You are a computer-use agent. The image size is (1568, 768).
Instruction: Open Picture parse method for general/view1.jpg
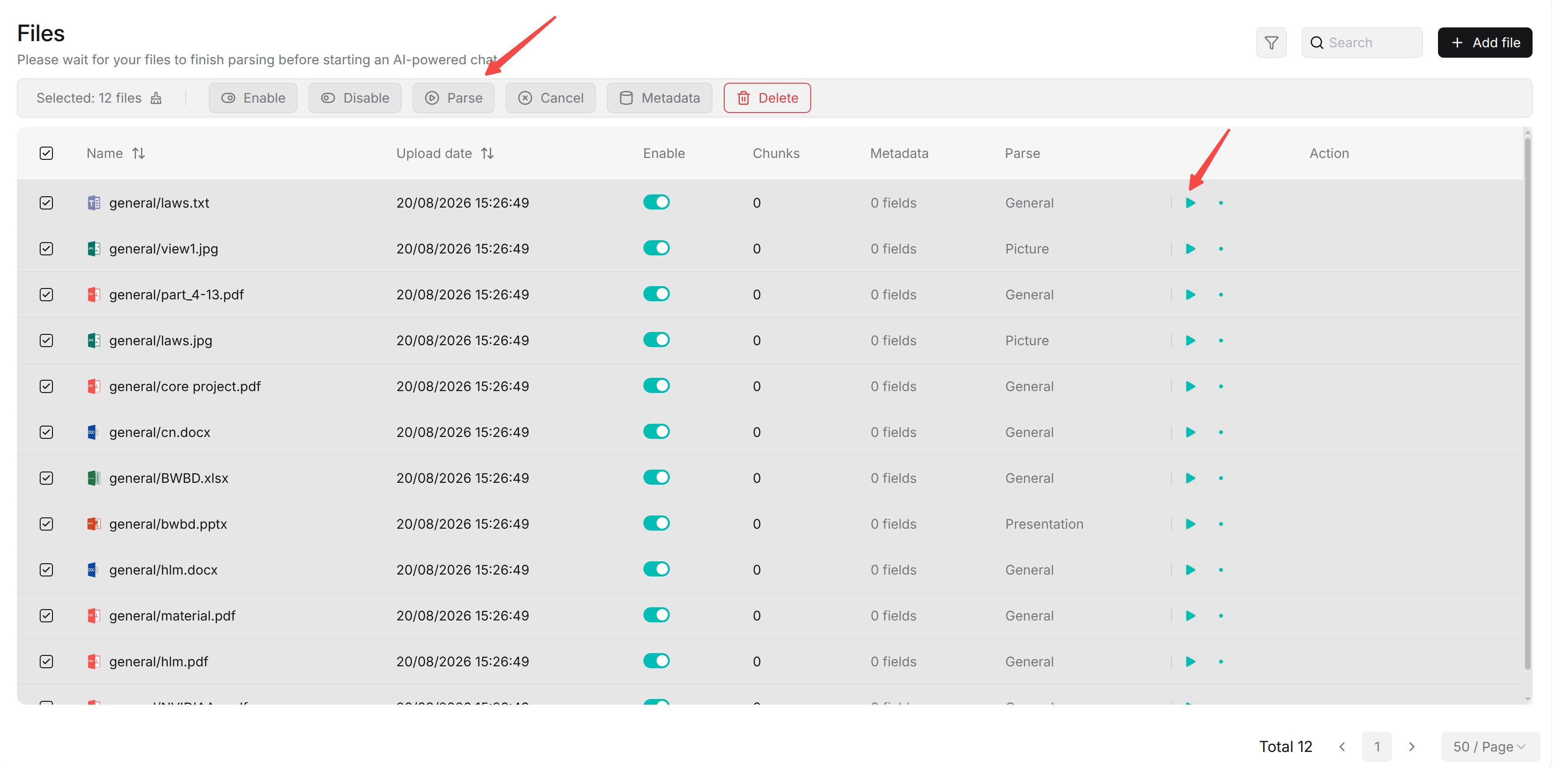coord(1027,248)
